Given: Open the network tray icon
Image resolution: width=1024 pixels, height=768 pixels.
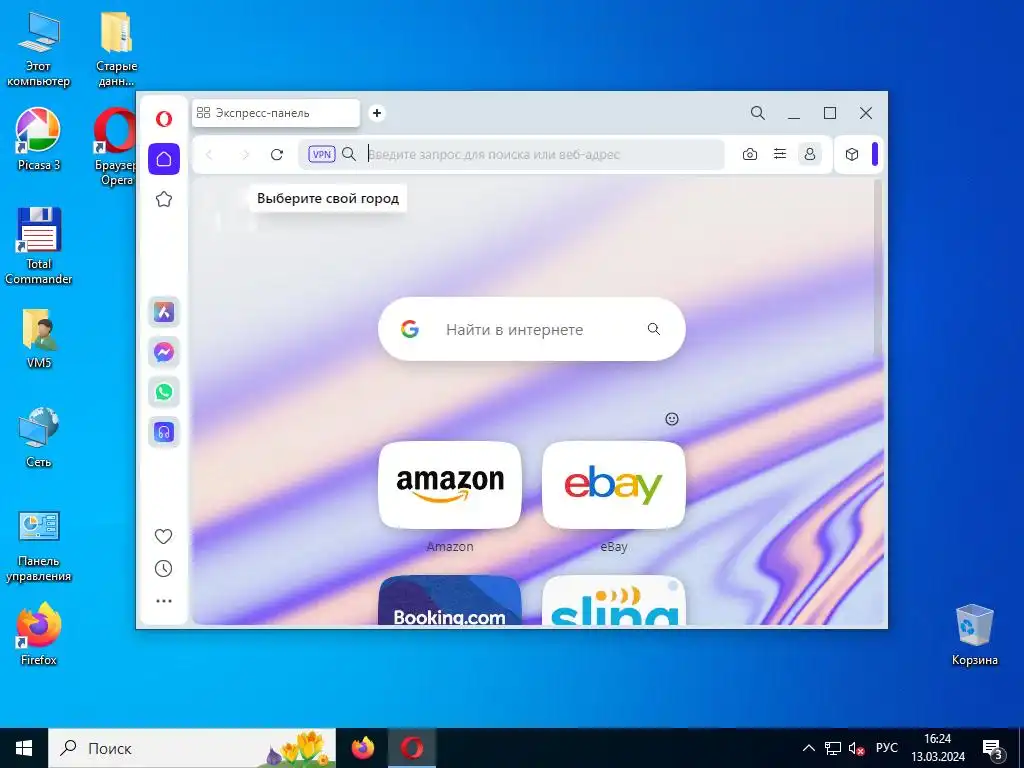Looking at the screenshot, I should click(x=833, y=748).
